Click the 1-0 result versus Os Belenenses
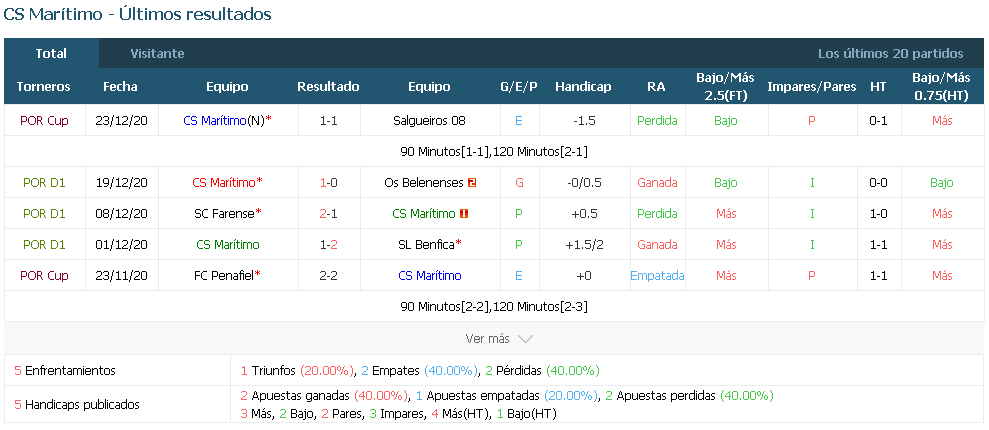 [x=329, y=183]
